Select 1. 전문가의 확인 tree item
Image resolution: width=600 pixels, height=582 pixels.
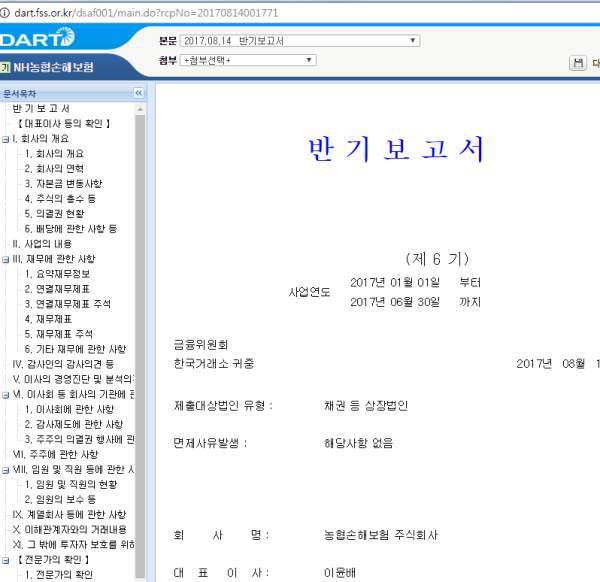59,575
